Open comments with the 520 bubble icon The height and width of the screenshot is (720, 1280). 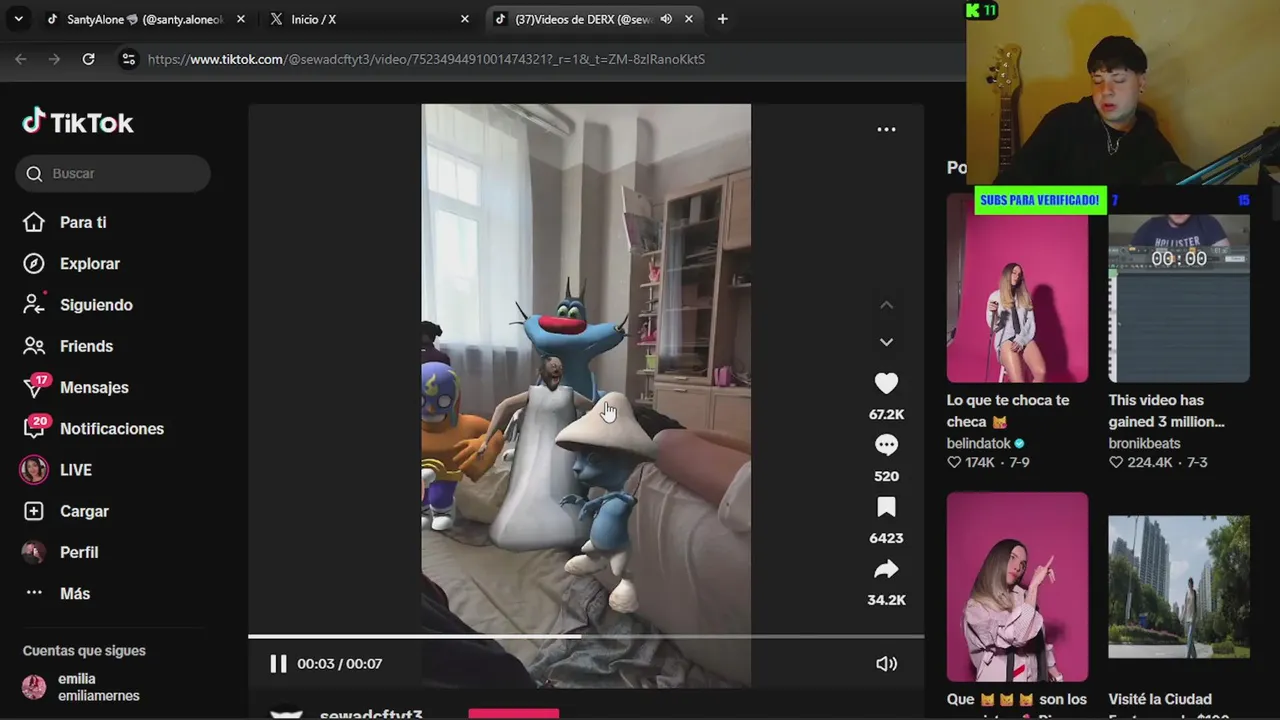pos(886,445)
